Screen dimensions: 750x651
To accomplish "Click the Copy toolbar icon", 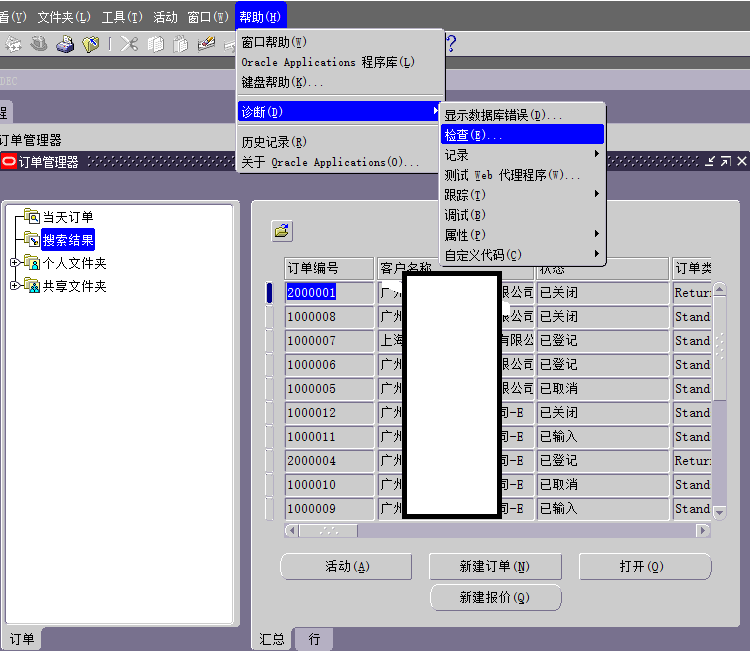I will 156,44.
